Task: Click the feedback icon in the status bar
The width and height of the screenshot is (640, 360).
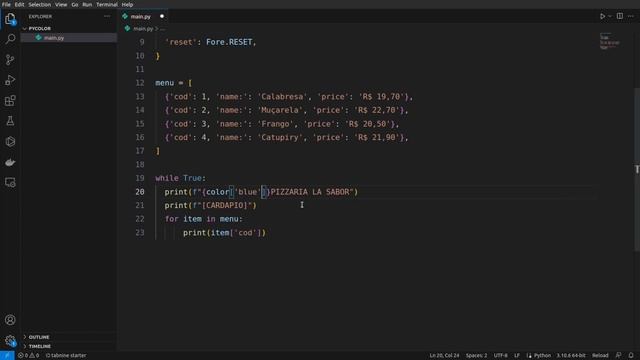Action: point(618,356)
